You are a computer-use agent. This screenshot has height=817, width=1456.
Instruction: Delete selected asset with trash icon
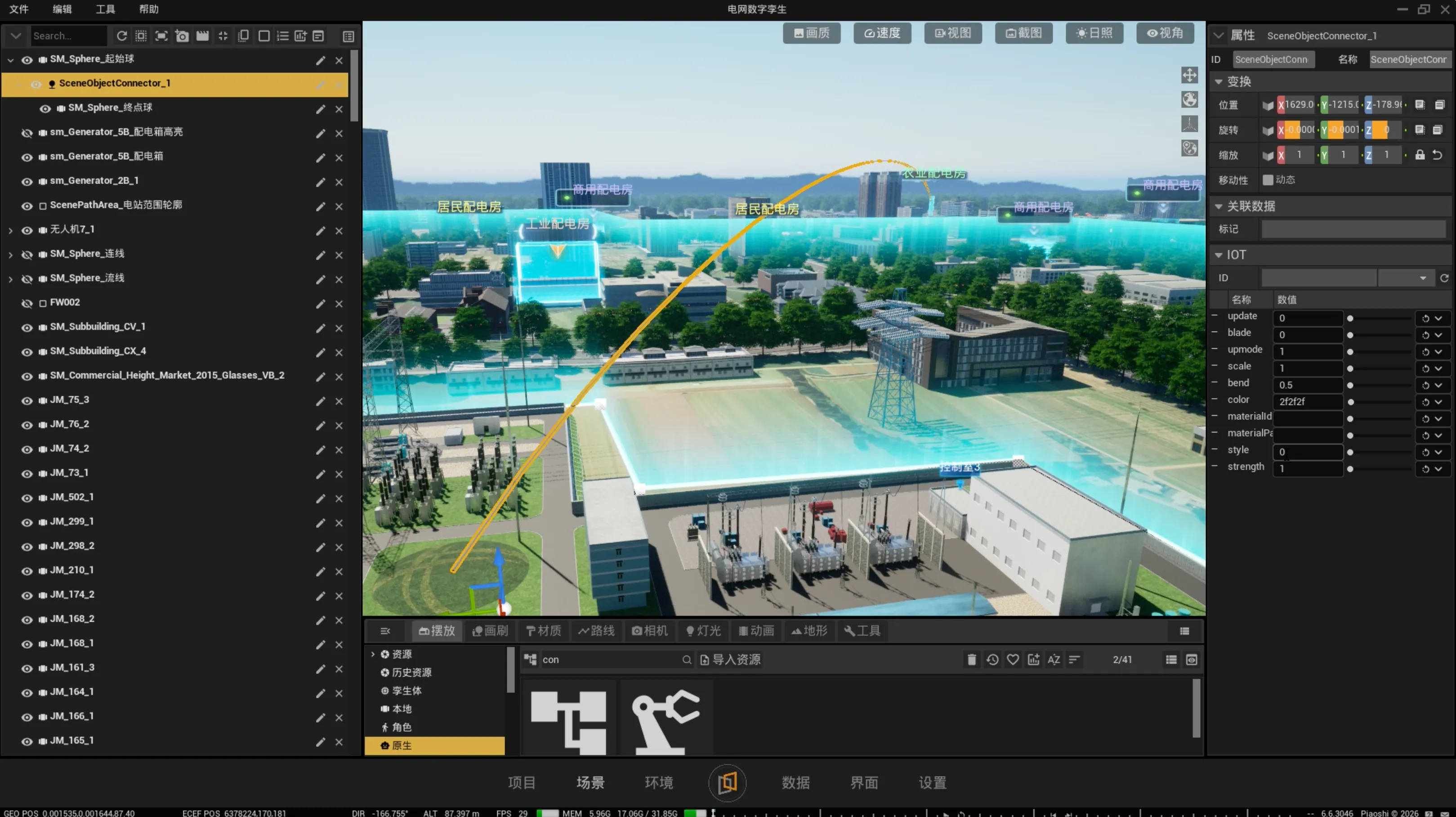[971, 659]
